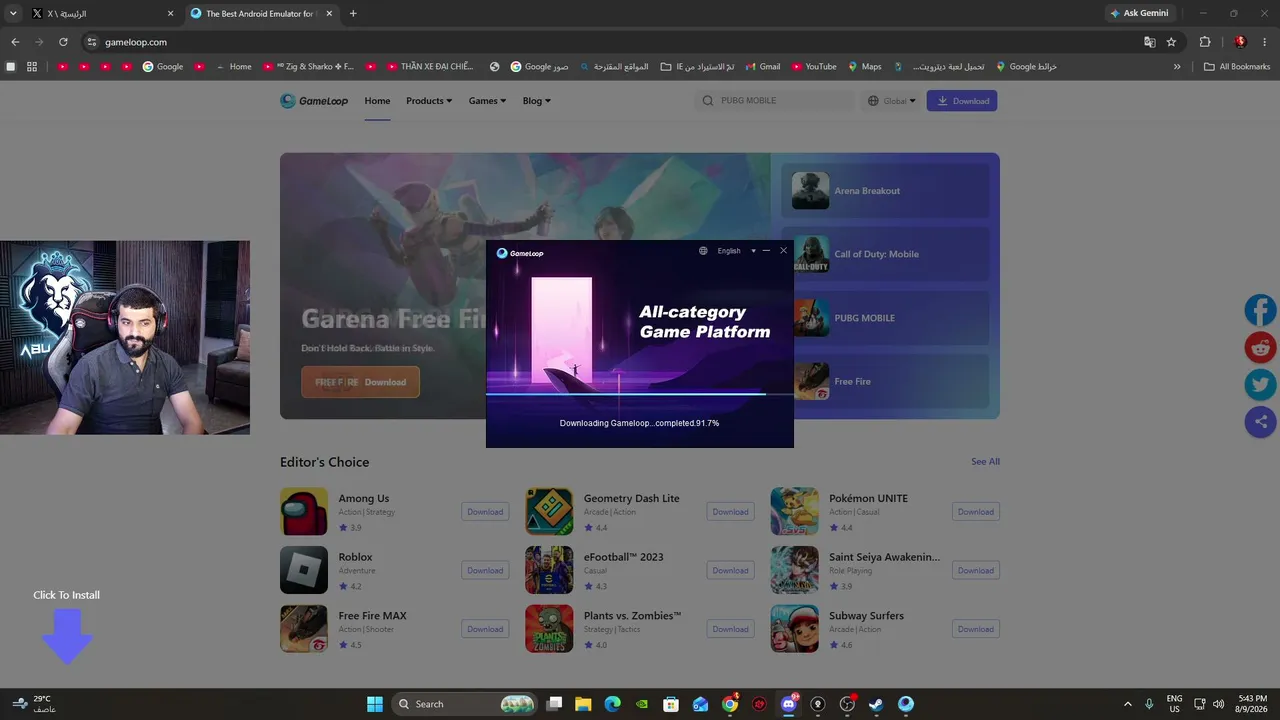Click the generic share icon on the right edge
1280x720 pixels.
pyautogui.click(x=1260, y=421)
